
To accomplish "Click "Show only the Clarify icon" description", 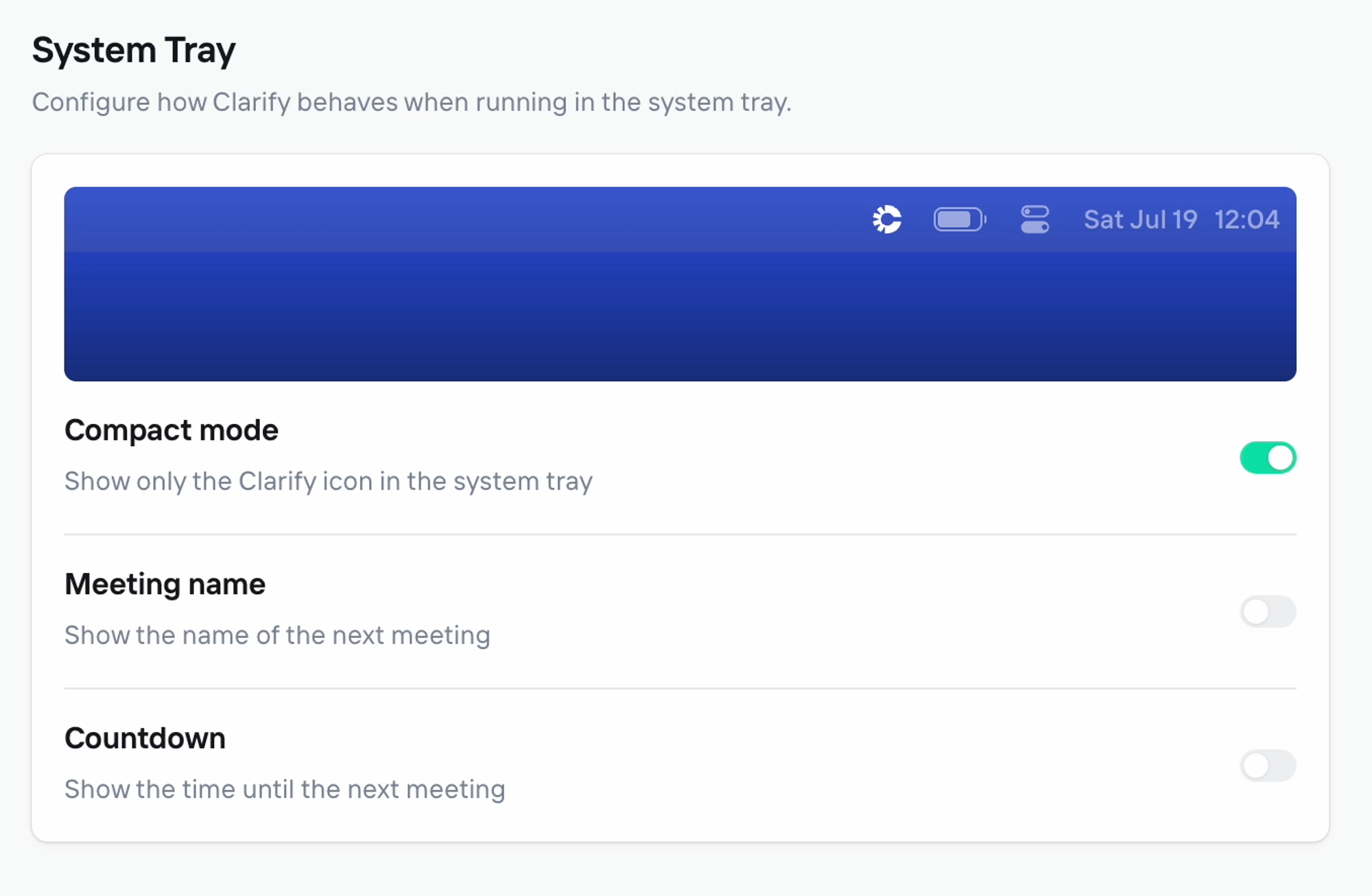I will coord(329,482).
